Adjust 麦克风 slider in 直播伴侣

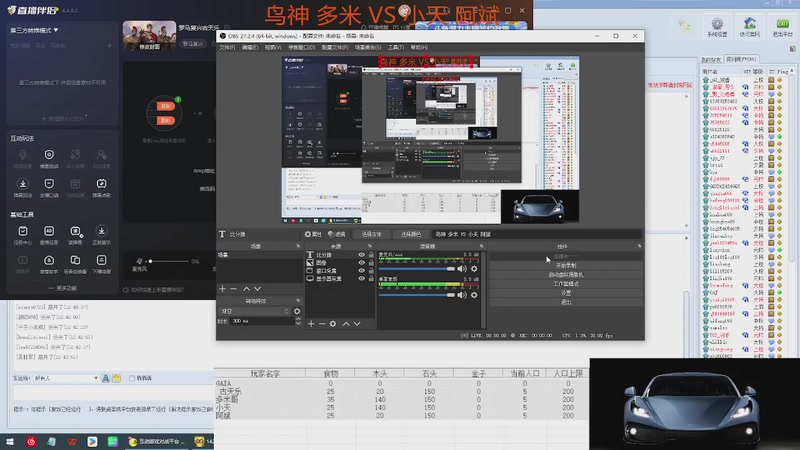170,261
